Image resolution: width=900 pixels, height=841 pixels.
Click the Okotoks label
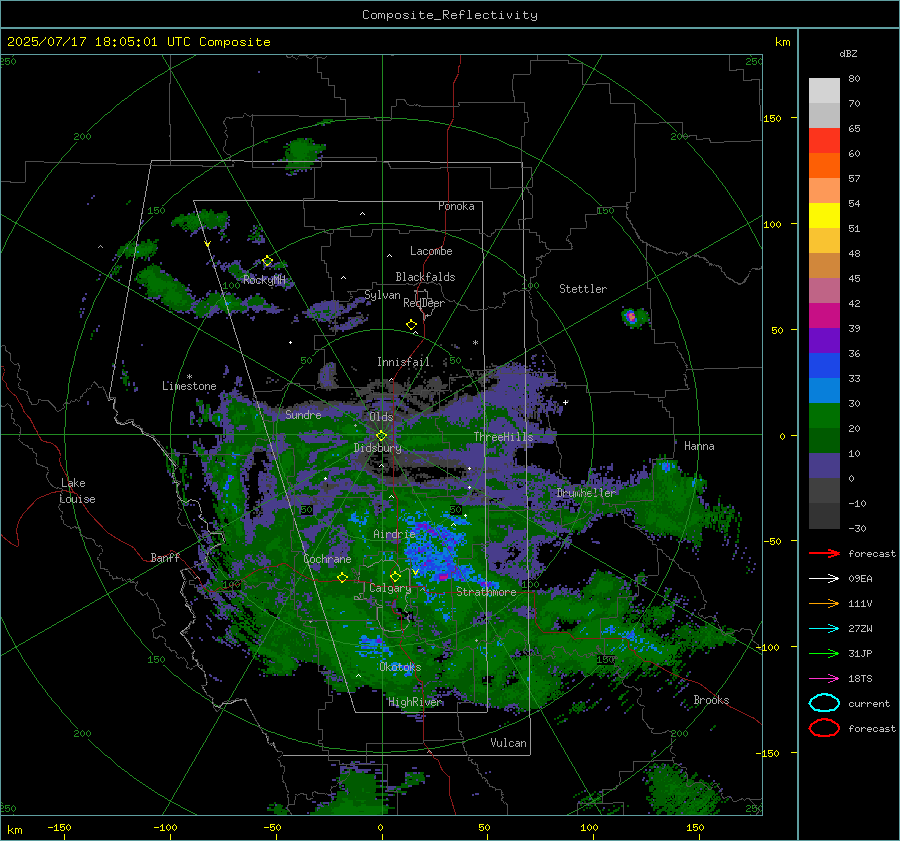(x=400, y=667)
